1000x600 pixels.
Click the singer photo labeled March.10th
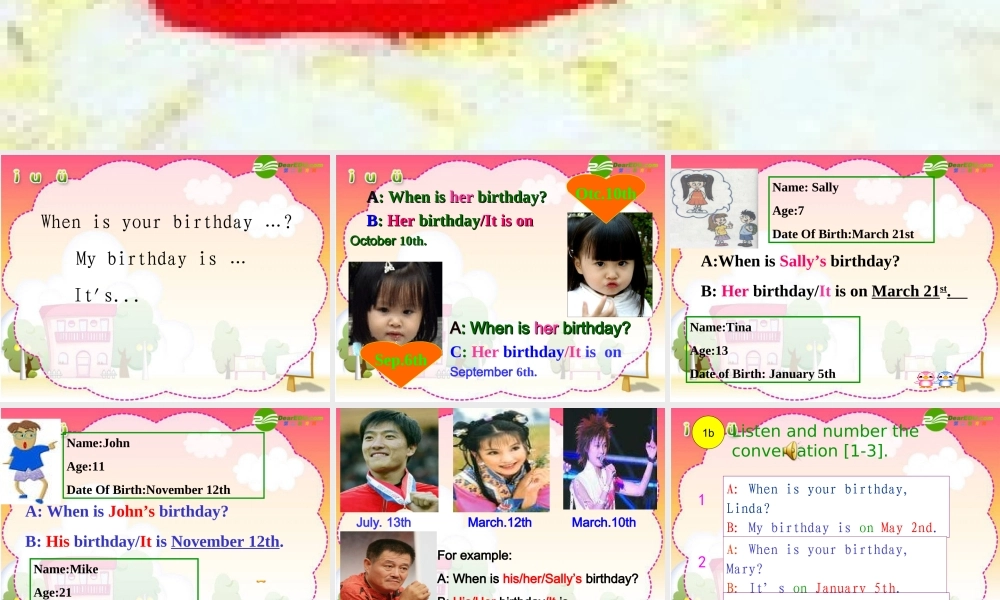coord(610,459)
